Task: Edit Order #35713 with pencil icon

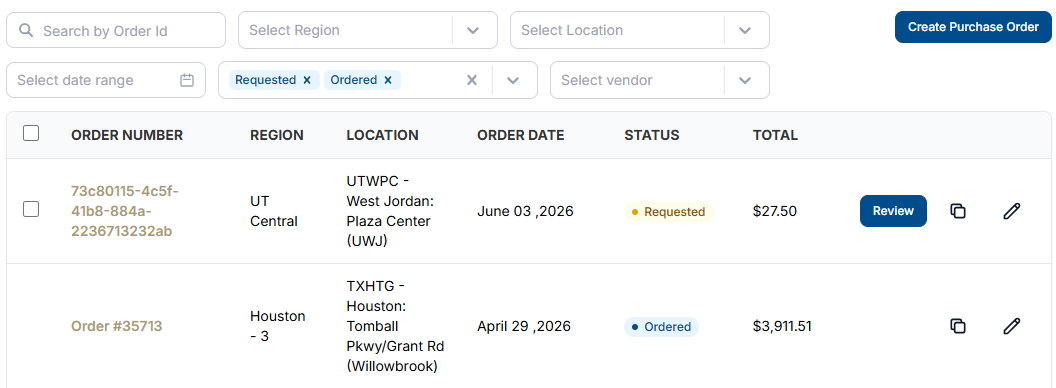Action: click(x=1012, y=326)
